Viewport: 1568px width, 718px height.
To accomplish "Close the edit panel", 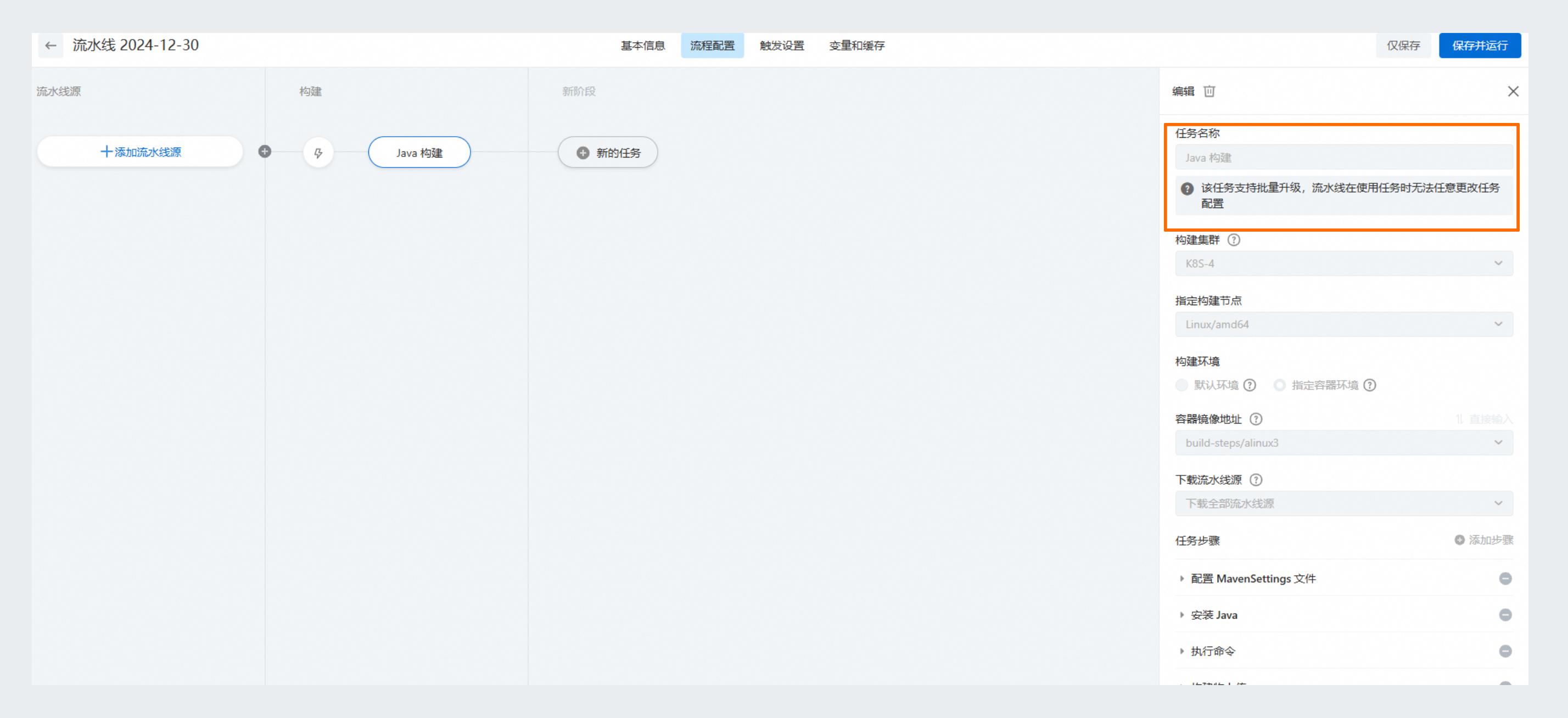I will pos(1513,91).
